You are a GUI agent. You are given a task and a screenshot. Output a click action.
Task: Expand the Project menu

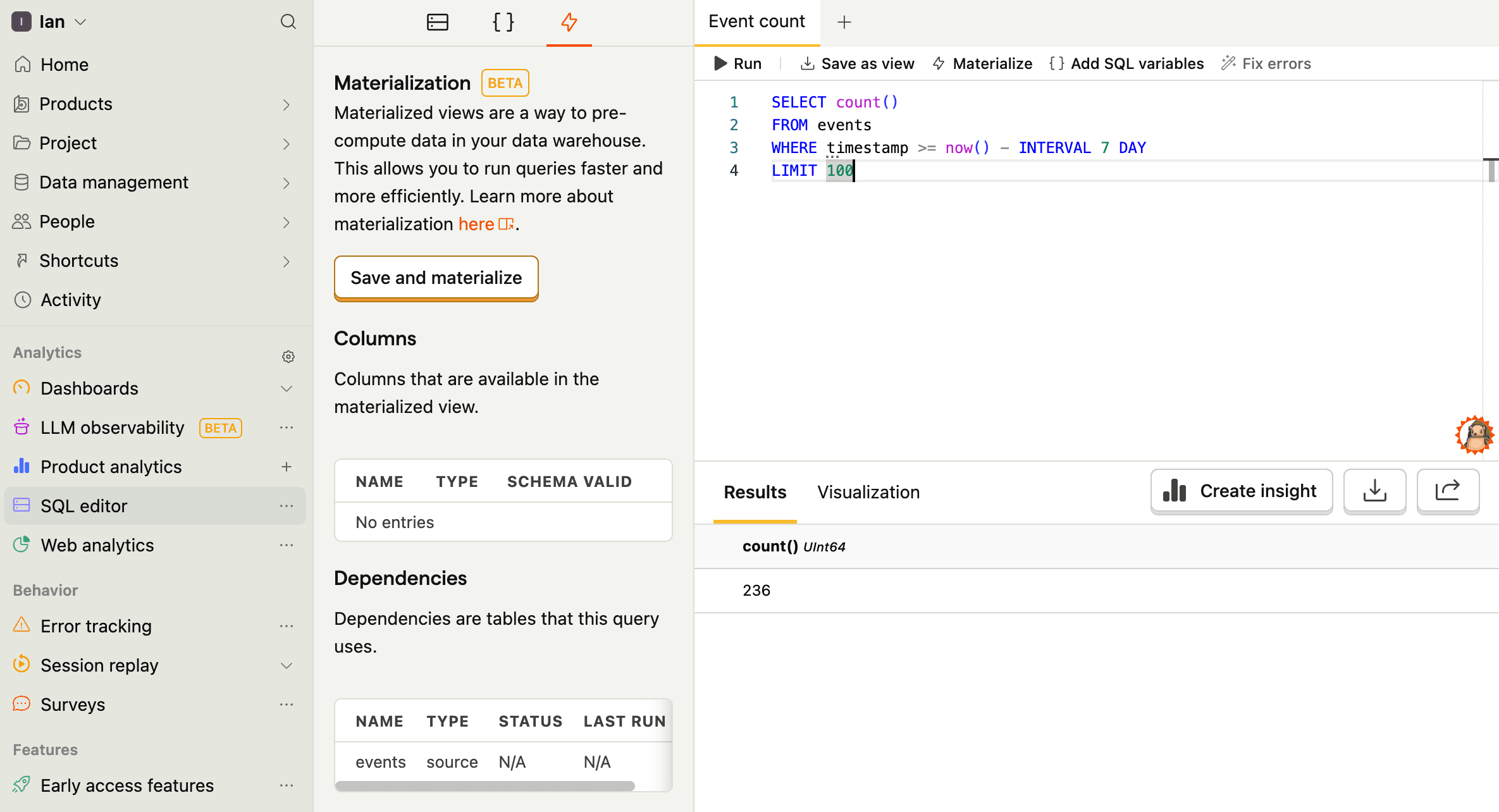[x=287, y=144]
